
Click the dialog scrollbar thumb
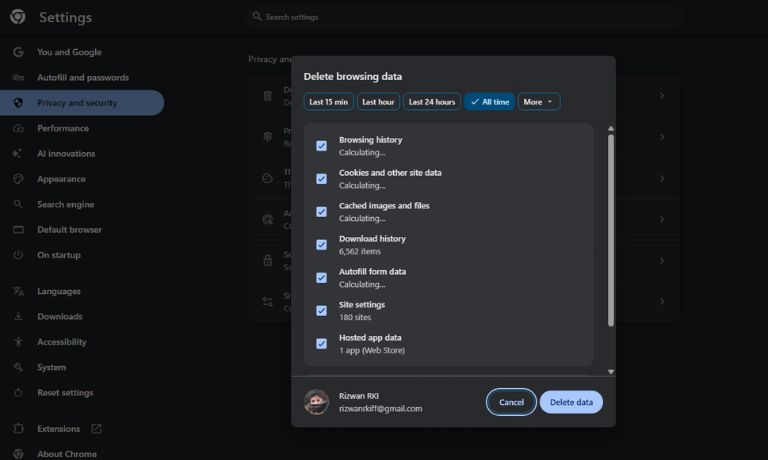pyautogui.click(x=611, y=230)
